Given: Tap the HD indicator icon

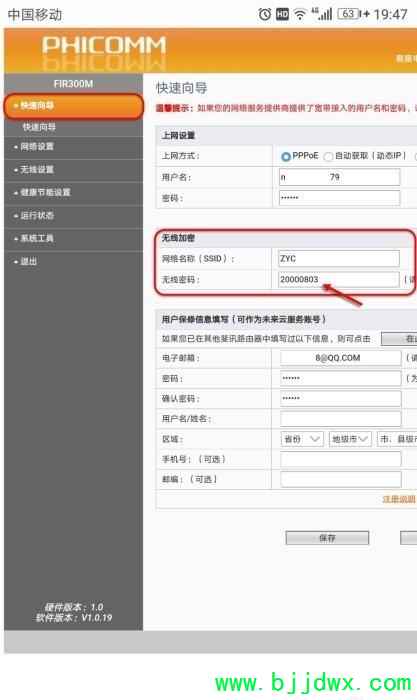Looking at the screenshot, I should pyautogui.click(x=283, y=14).
